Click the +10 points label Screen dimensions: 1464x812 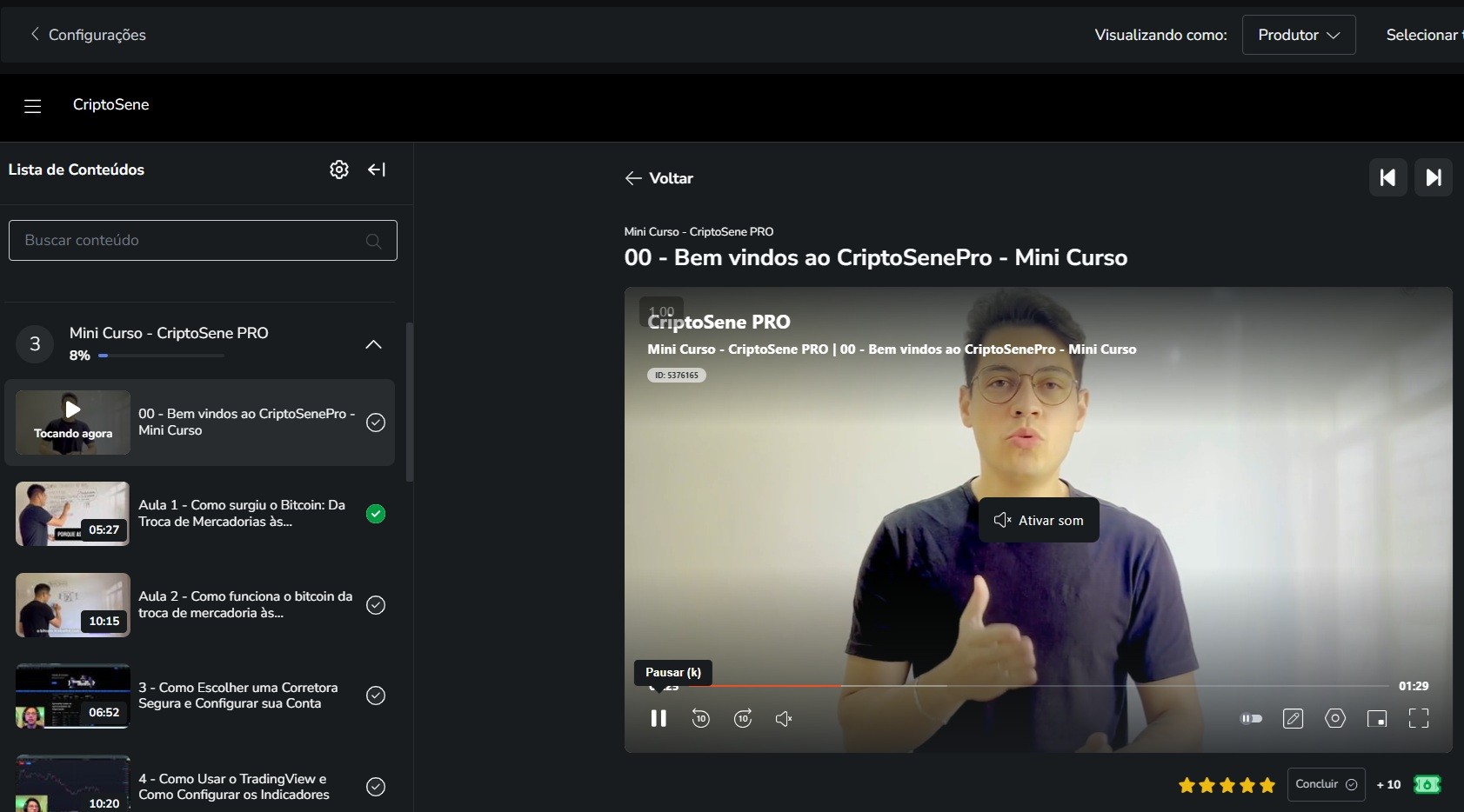(x=1388, y=784)
